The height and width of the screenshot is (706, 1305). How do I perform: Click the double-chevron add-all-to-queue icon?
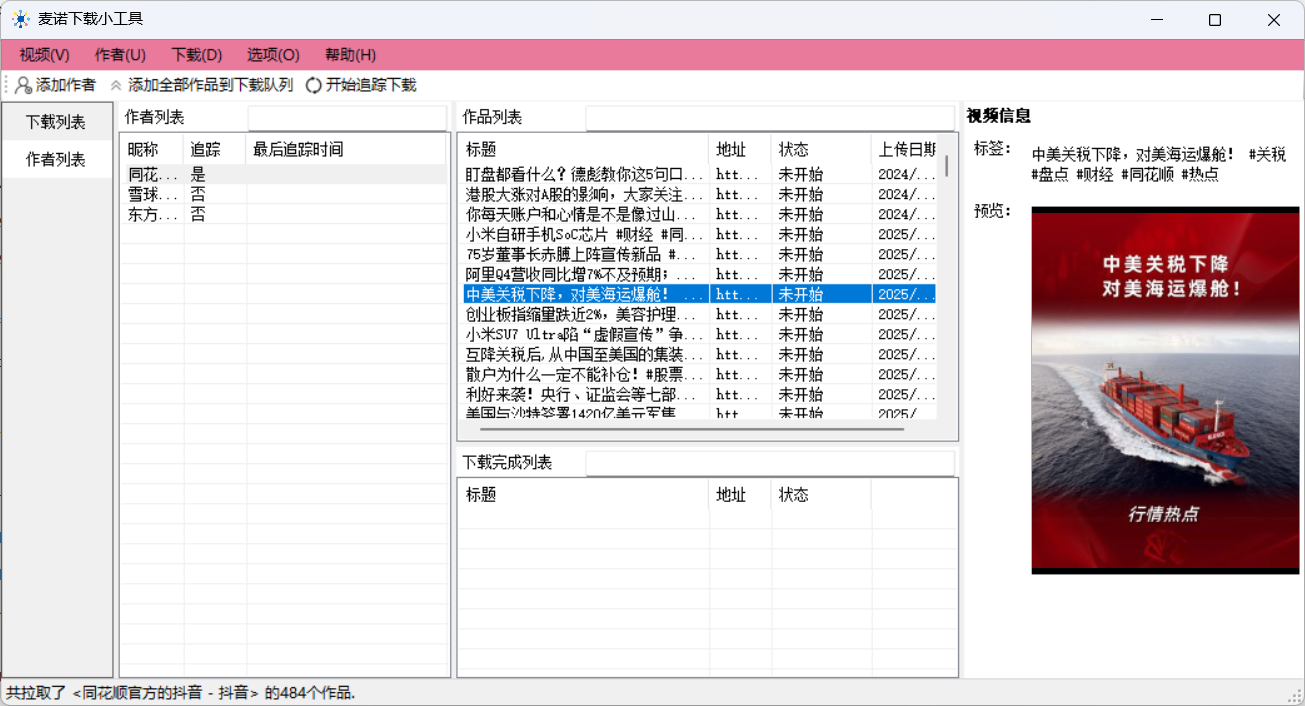tap(116, 86)
